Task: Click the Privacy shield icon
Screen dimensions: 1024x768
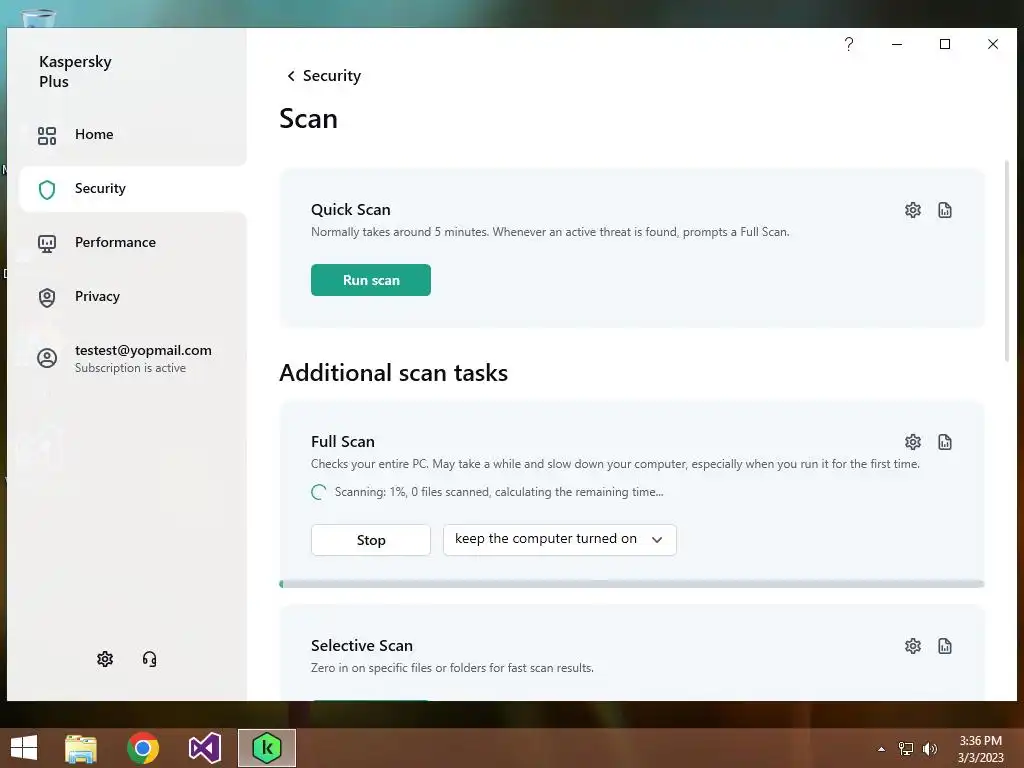Action: (x=46, y=298)
